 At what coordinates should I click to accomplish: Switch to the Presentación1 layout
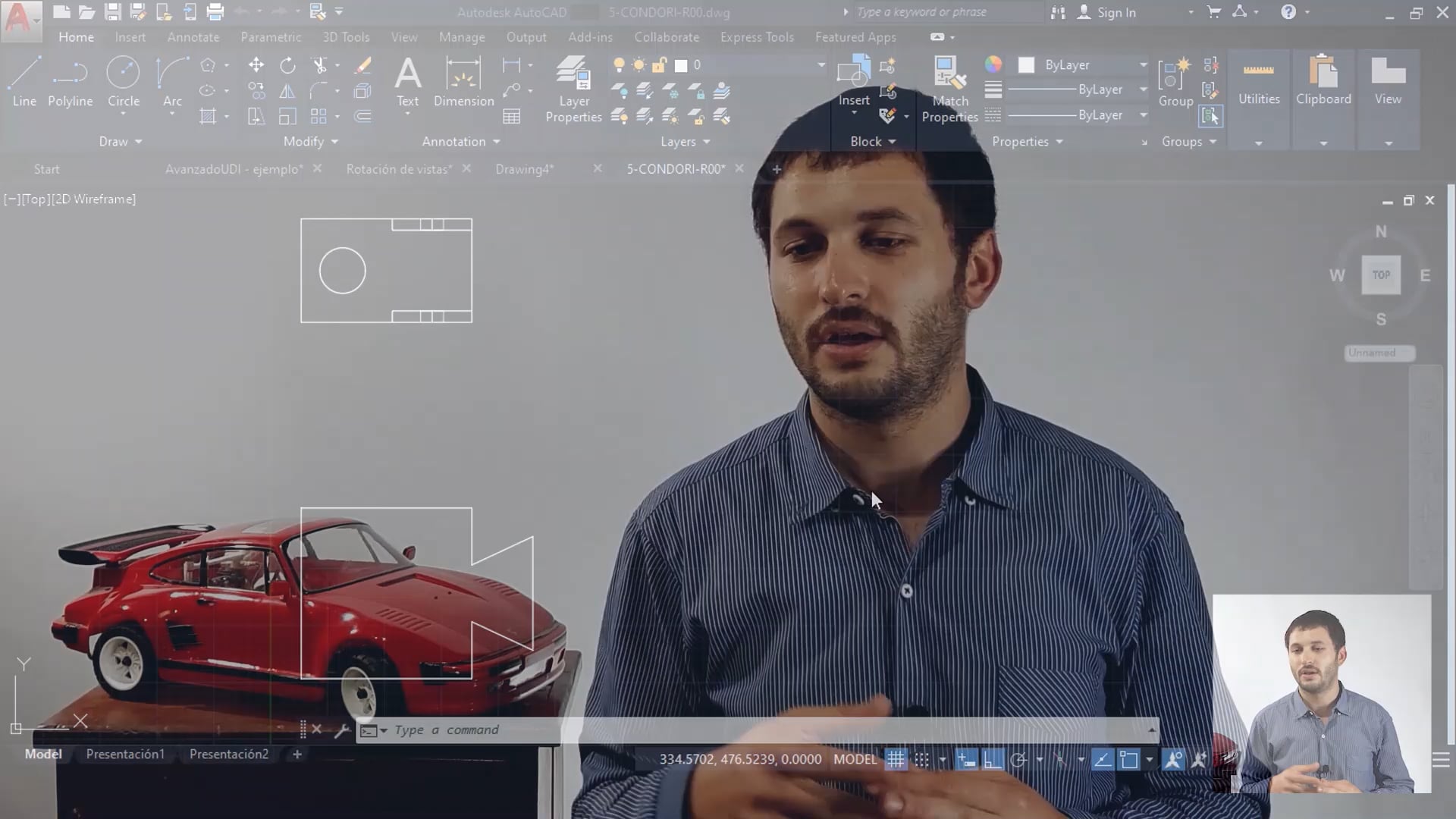125,754
